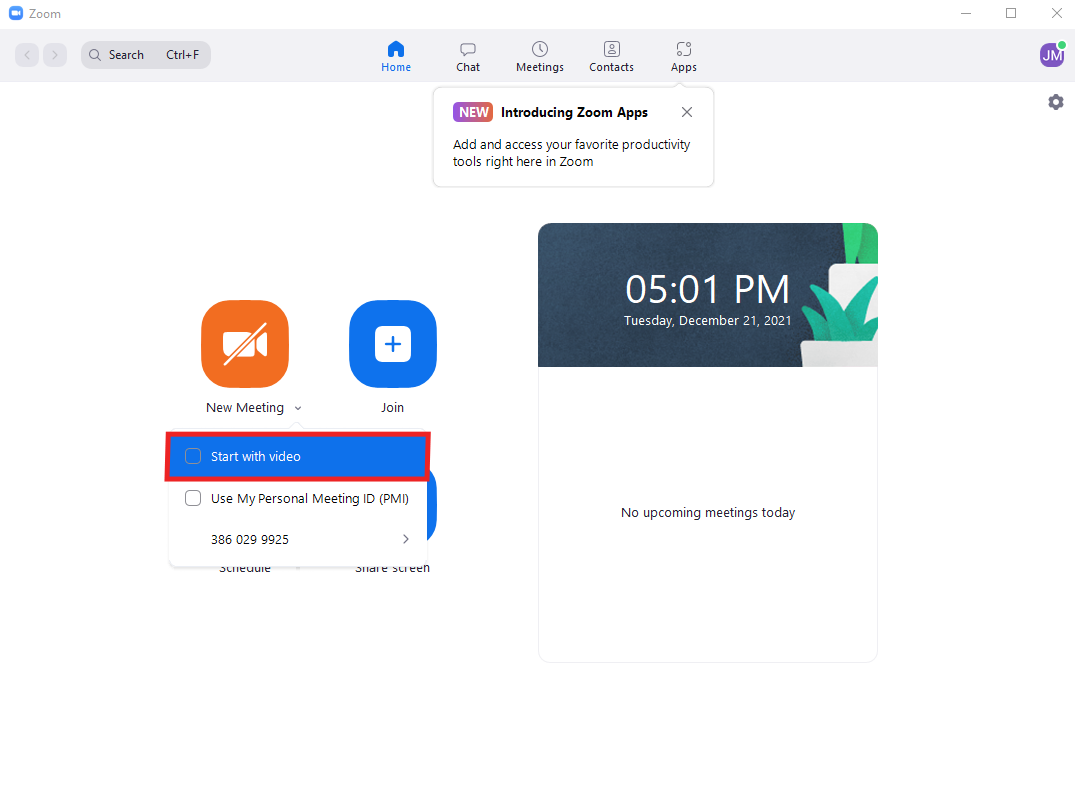Viewport: 1075px width, 808px height.
Task: Click the JM profile avatar
Action: tap(1052, 55)
